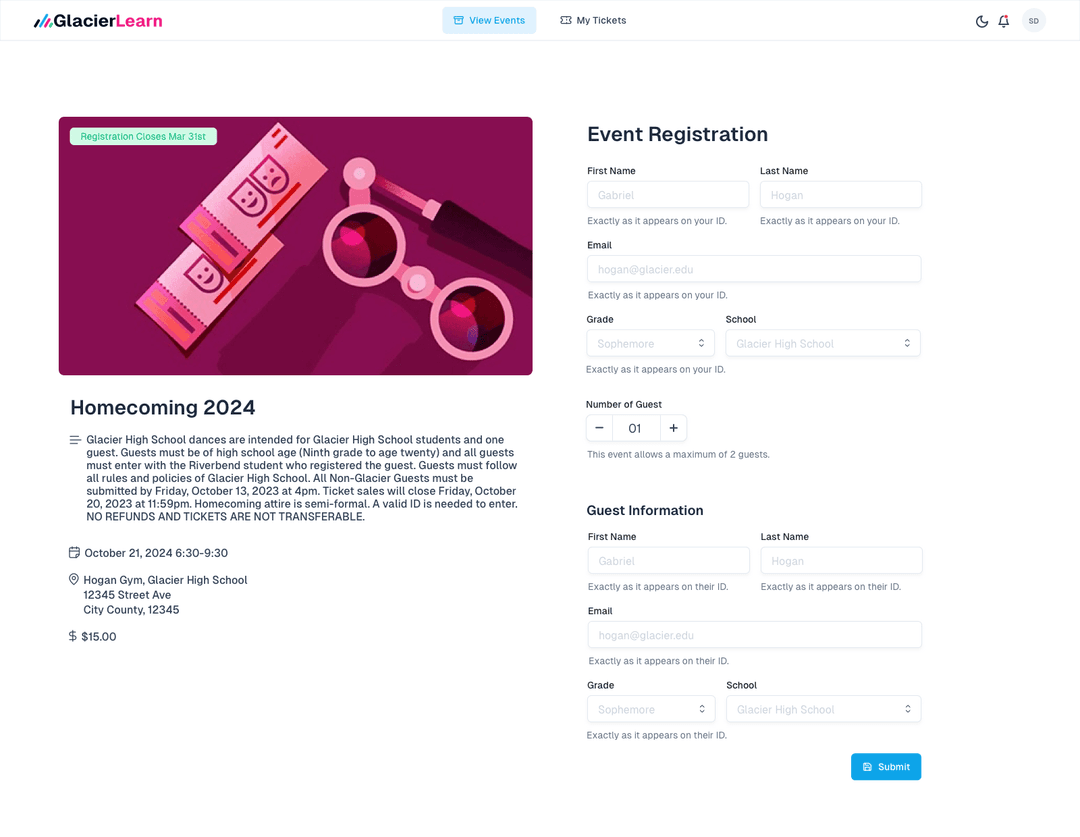Open the SD user avatar menu
Screen dimensions: 1080x837
click(x=1033, y=21)
